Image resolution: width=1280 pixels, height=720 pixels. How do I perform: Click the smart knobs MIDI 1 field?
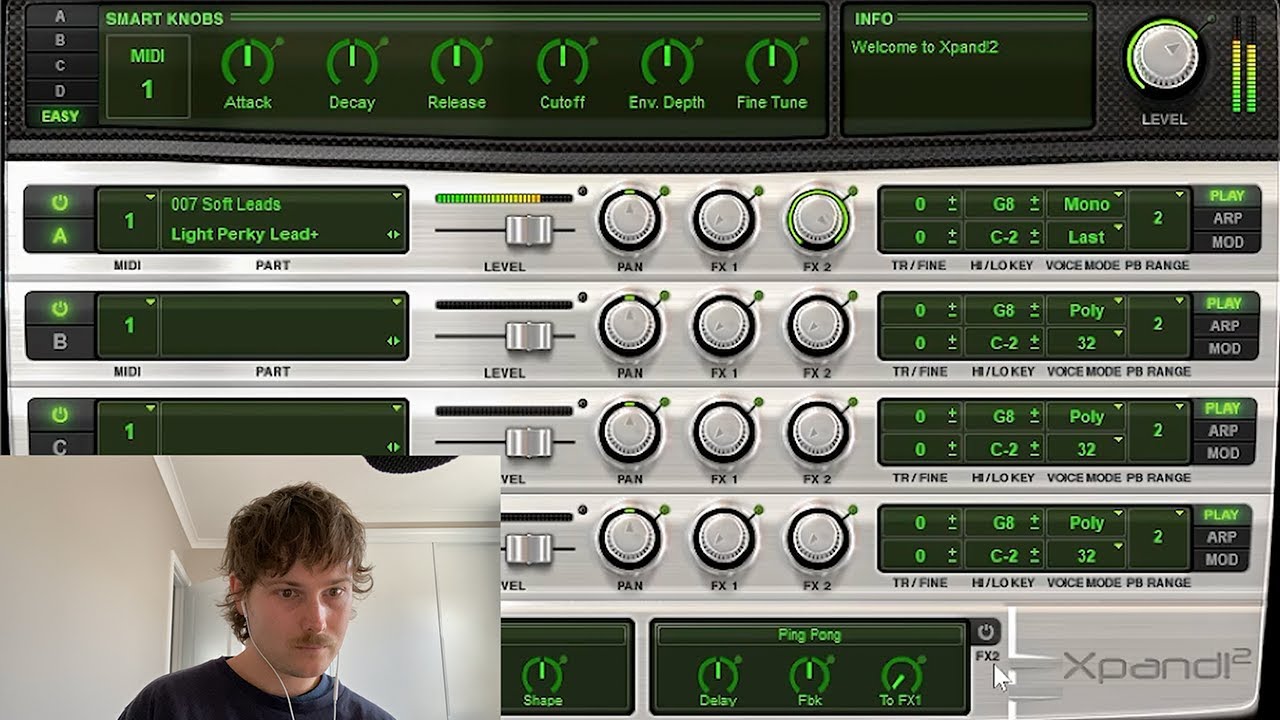click(147, 76)
